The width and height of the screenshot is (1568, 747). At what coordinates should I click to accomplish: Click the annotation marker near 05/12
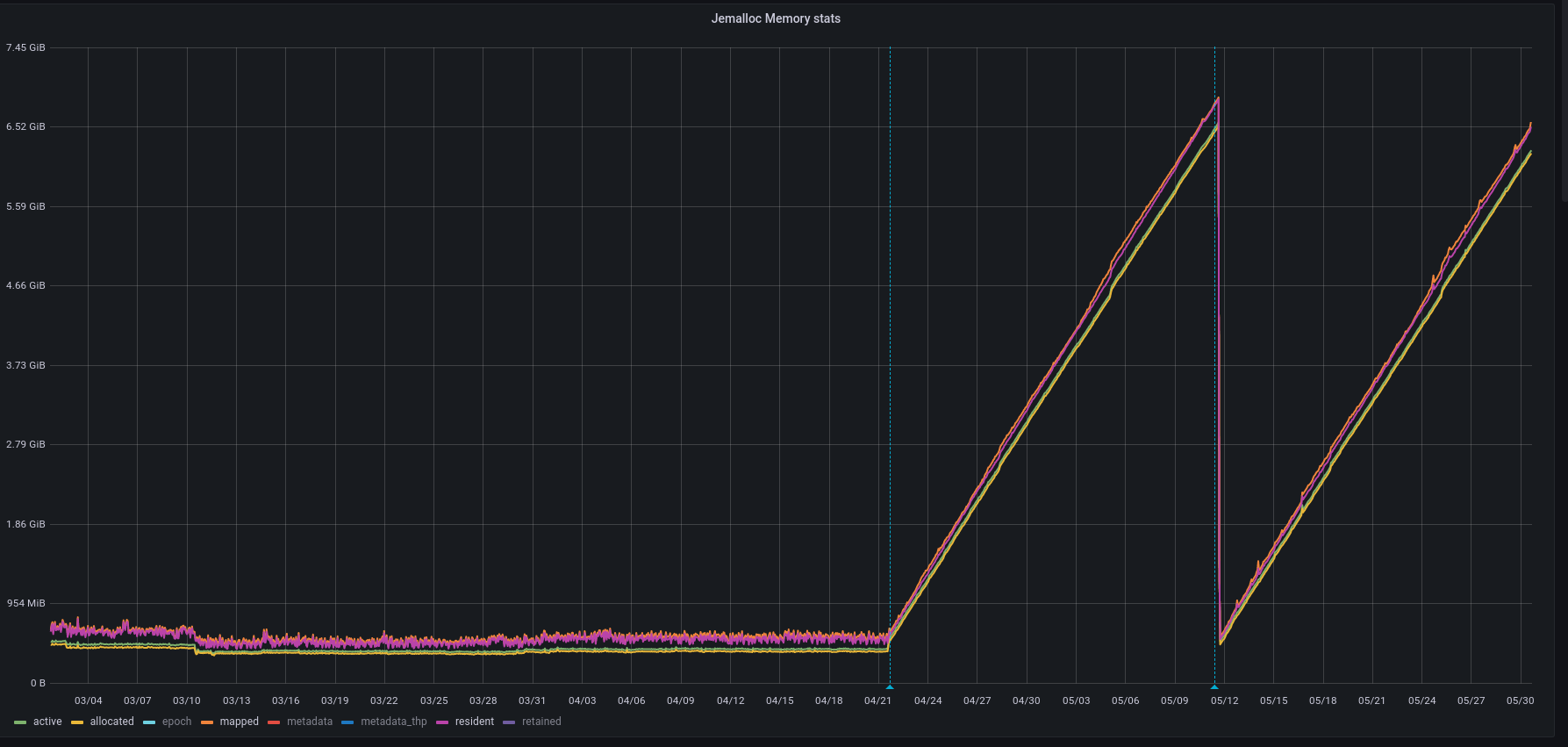click(x=1214, y=686)
